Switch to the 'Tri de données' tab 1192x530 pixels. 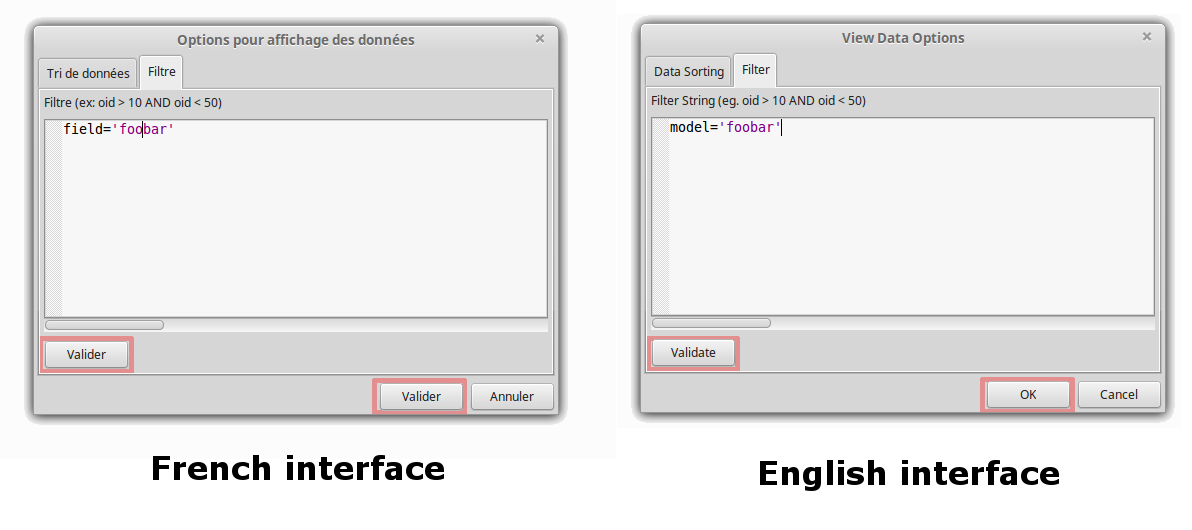point(88,73)
